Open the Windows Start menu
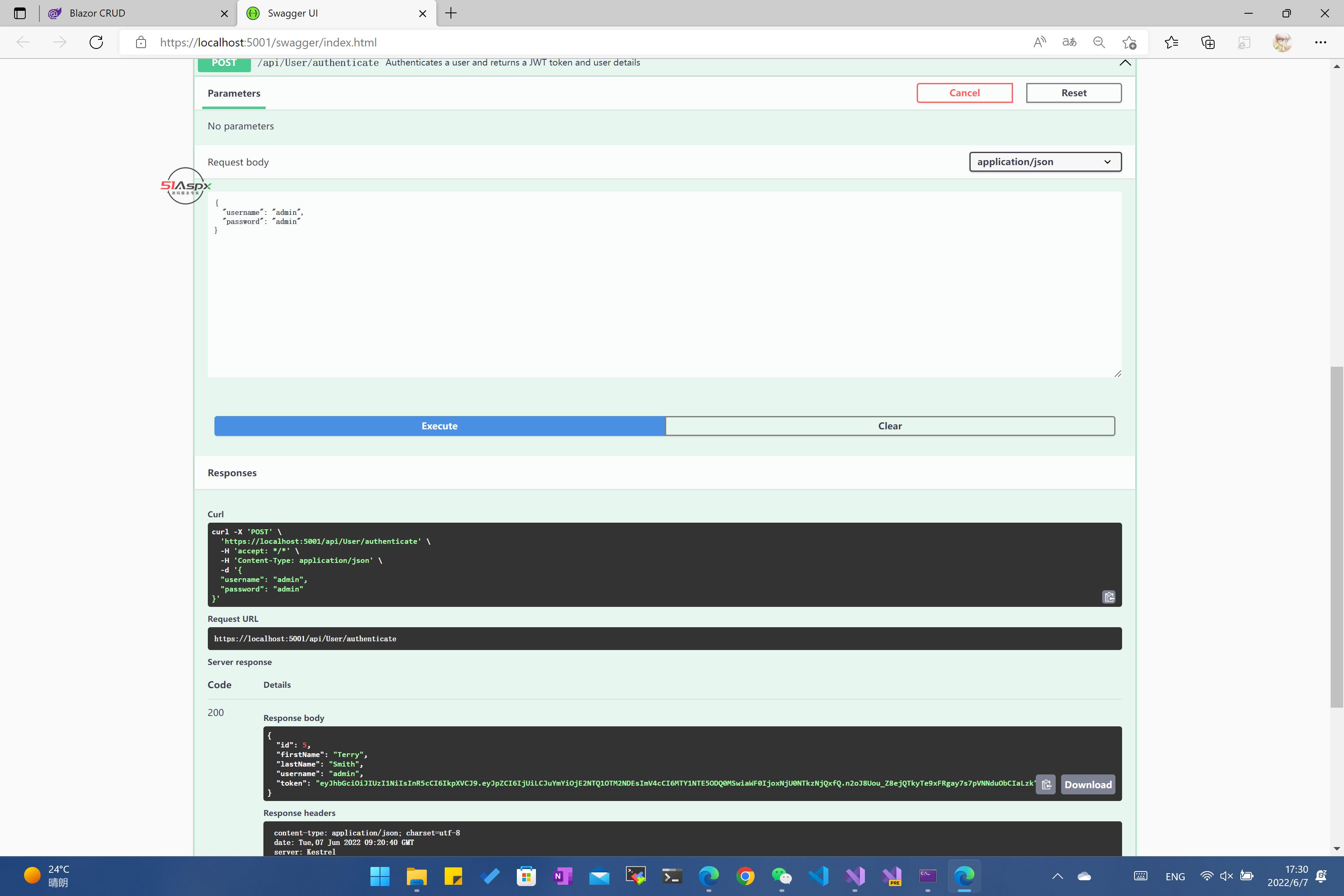 380,876
